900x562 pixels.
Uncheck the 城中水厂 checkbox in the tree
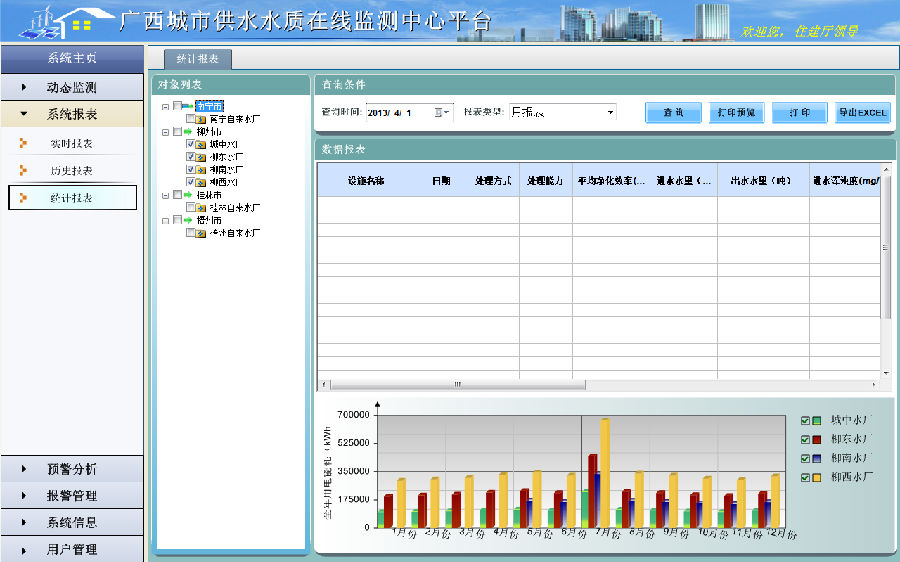[x=190, y=145]
